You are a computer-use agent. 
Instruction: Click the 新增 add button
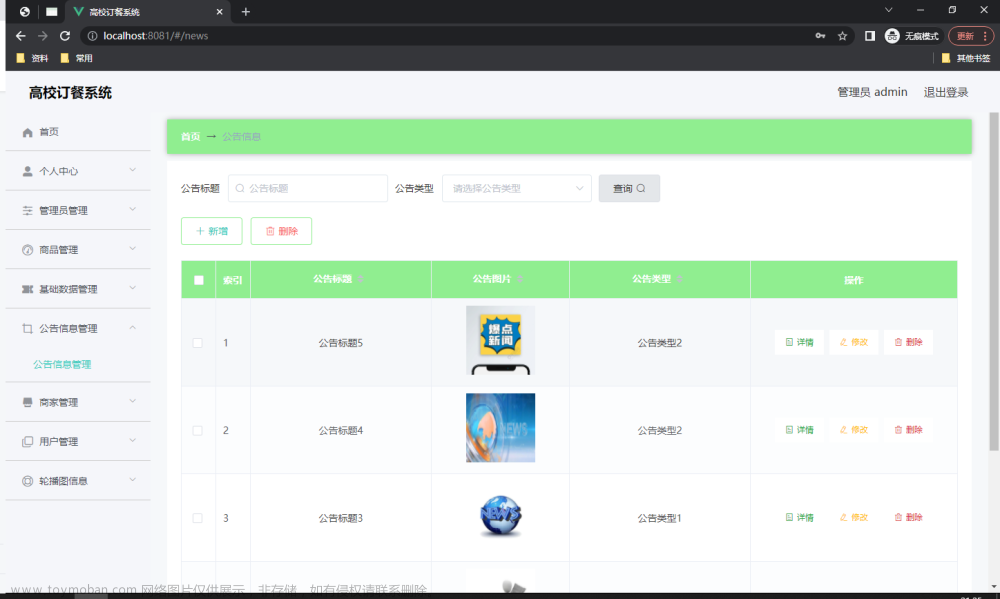click(212, 231)
